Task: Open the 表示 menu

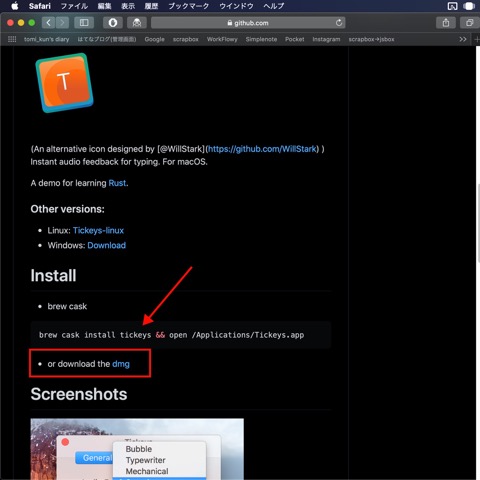Action: pyautogui.click(x=128, y=6)
